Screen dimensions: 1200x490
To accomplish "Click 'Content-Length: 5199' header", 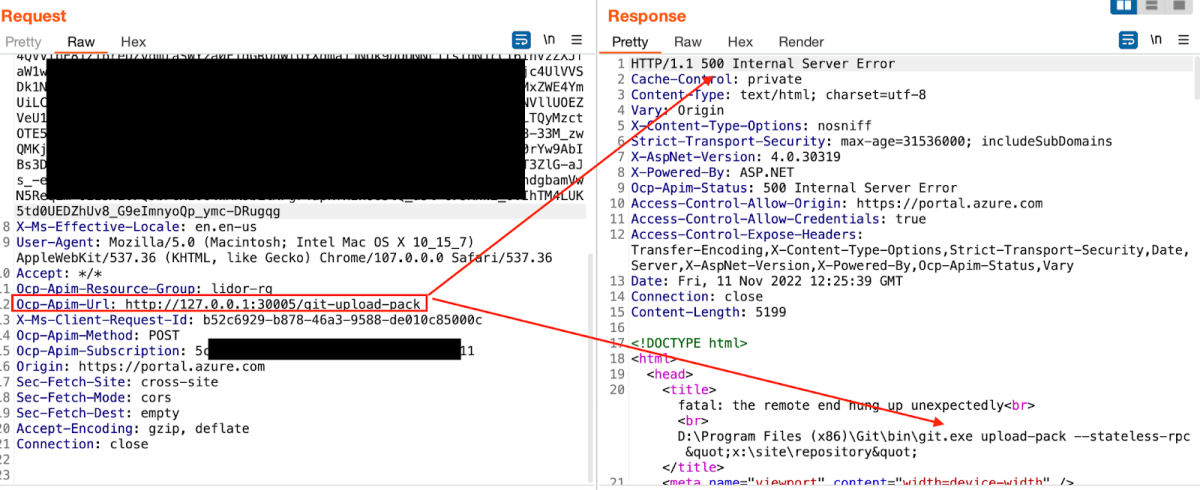I will coord(709,313).
